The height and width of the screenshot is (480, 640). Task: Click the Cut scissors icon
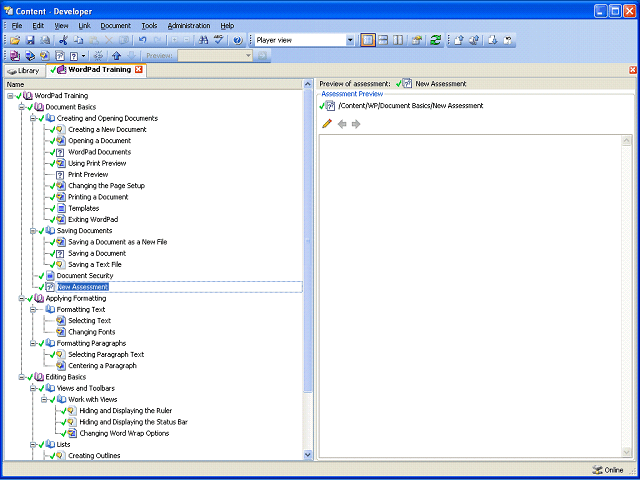tap(63, 40)
